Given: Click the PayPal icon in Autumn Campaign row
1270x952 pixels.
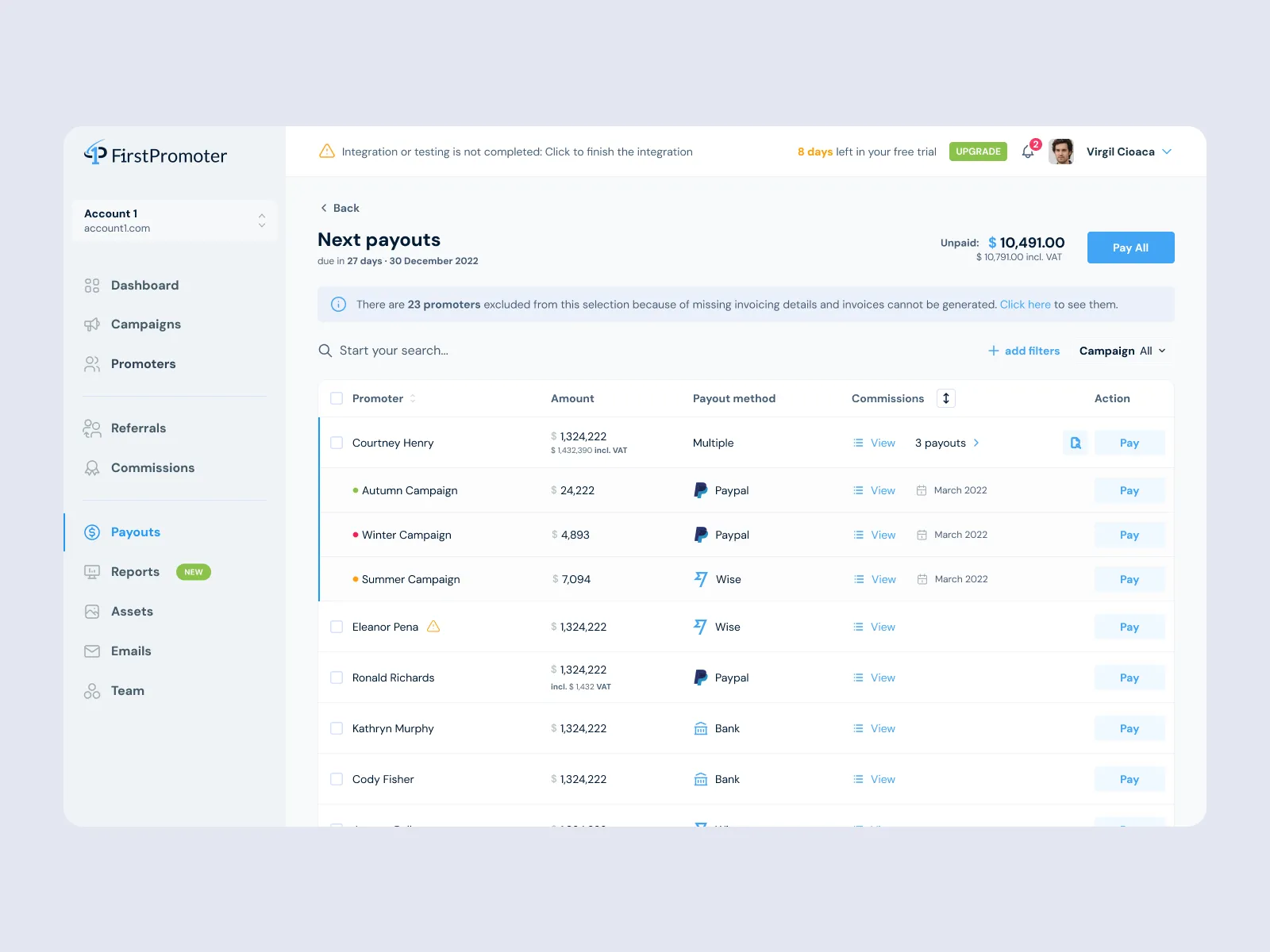Looking at the screenshot, I should coord(700,490).
